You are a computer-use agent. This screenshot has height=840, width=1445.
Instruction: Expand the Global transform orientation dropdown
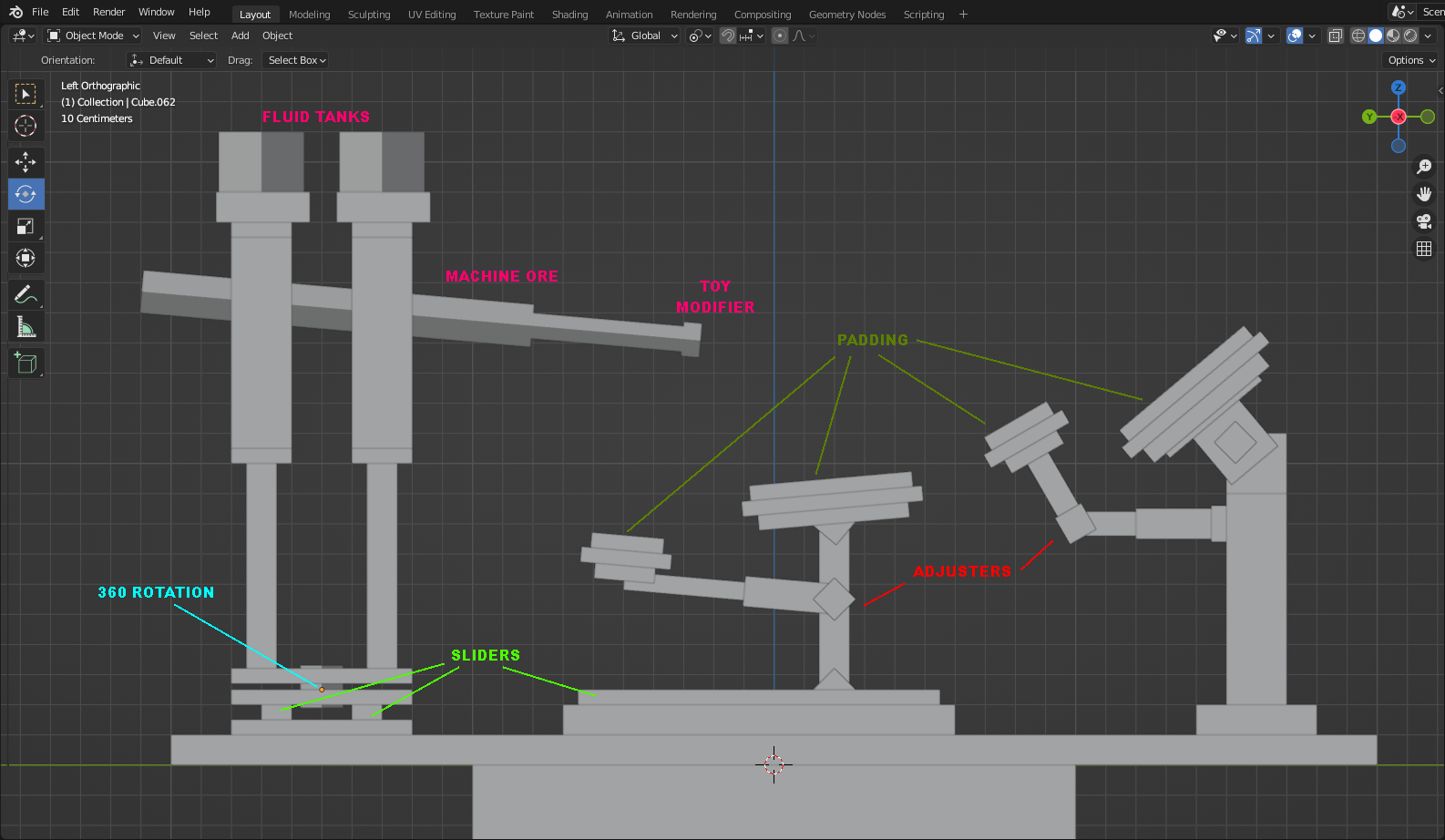[645, 36]
